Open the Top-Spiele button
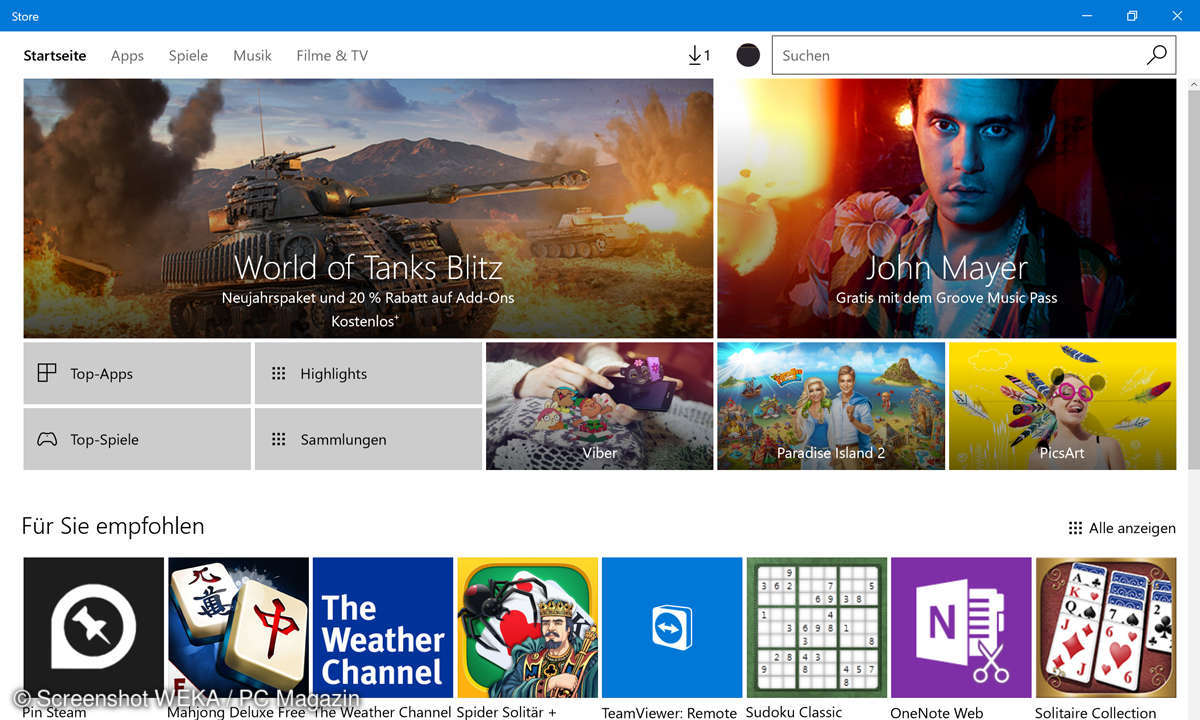The width and height of the screenshot is (1200, 720). coord(137,439)
